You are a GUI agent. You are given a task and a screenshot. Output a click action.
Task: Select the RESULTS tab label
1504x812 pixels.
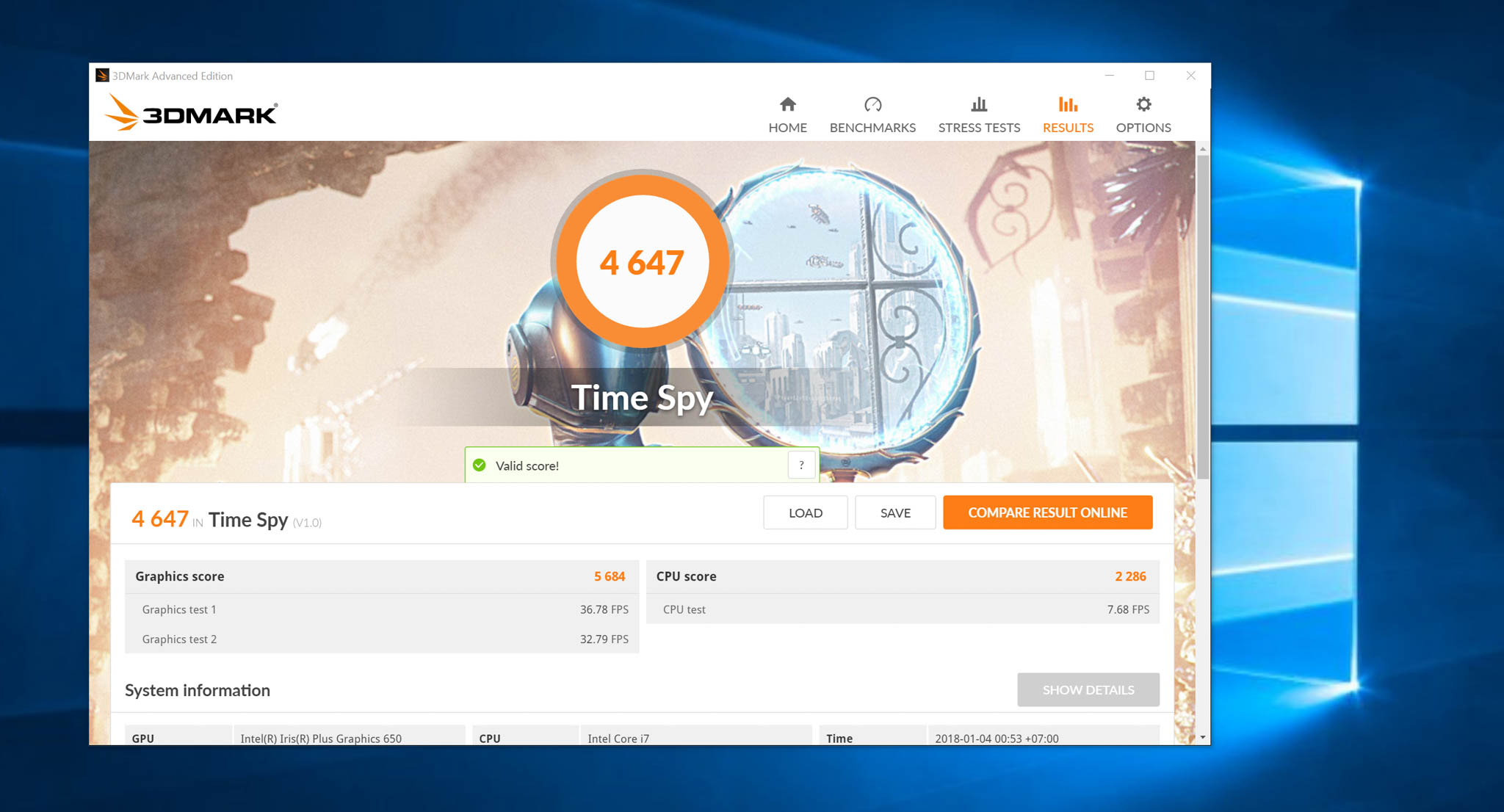pyautogui.click(x=1068, y=128)
